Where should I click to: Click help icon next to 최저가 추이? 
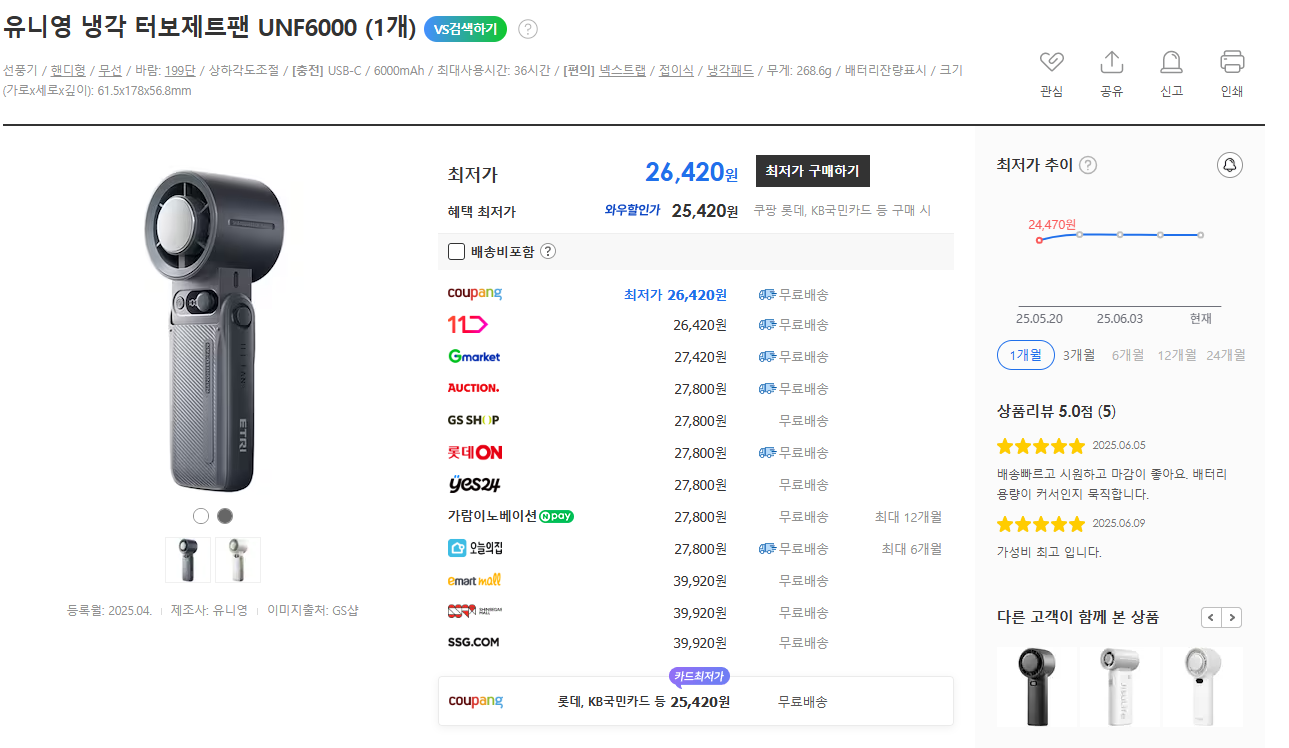tap(1088, 165)
